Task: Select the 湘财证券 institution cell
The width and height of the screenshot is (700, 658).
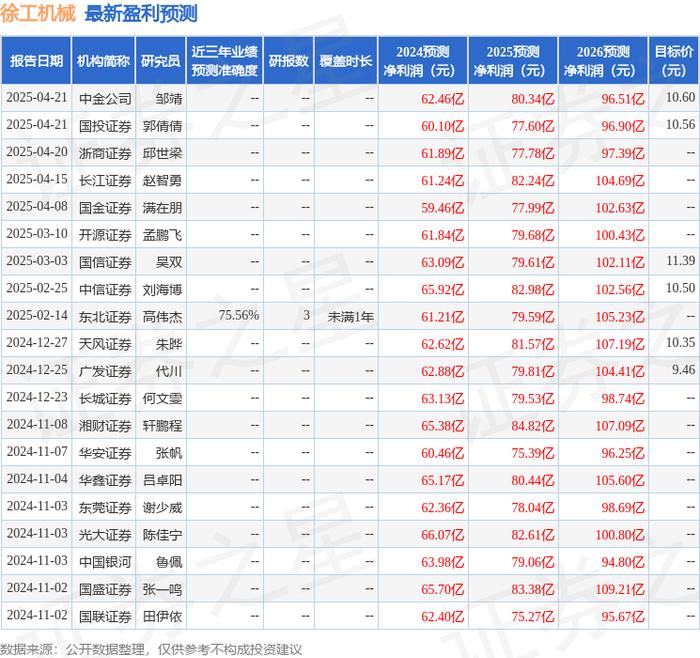Action: (x=105, y=425)
